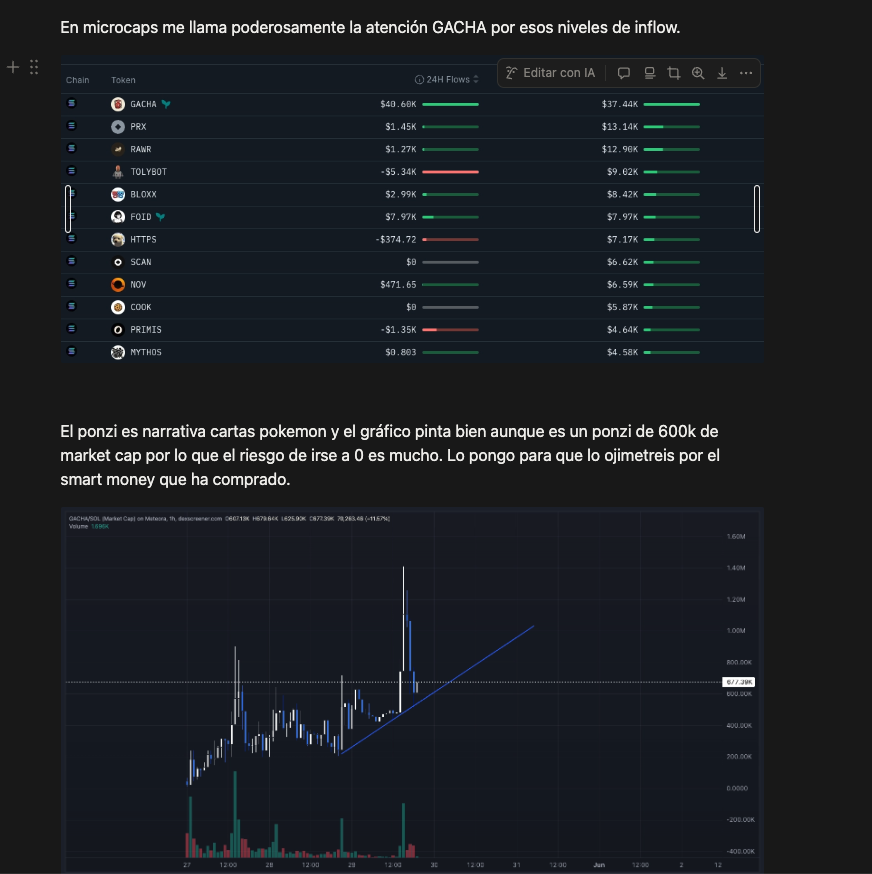
Task: Click the -$1.35K value in the PRIMIS row
Action: (398, 330)
